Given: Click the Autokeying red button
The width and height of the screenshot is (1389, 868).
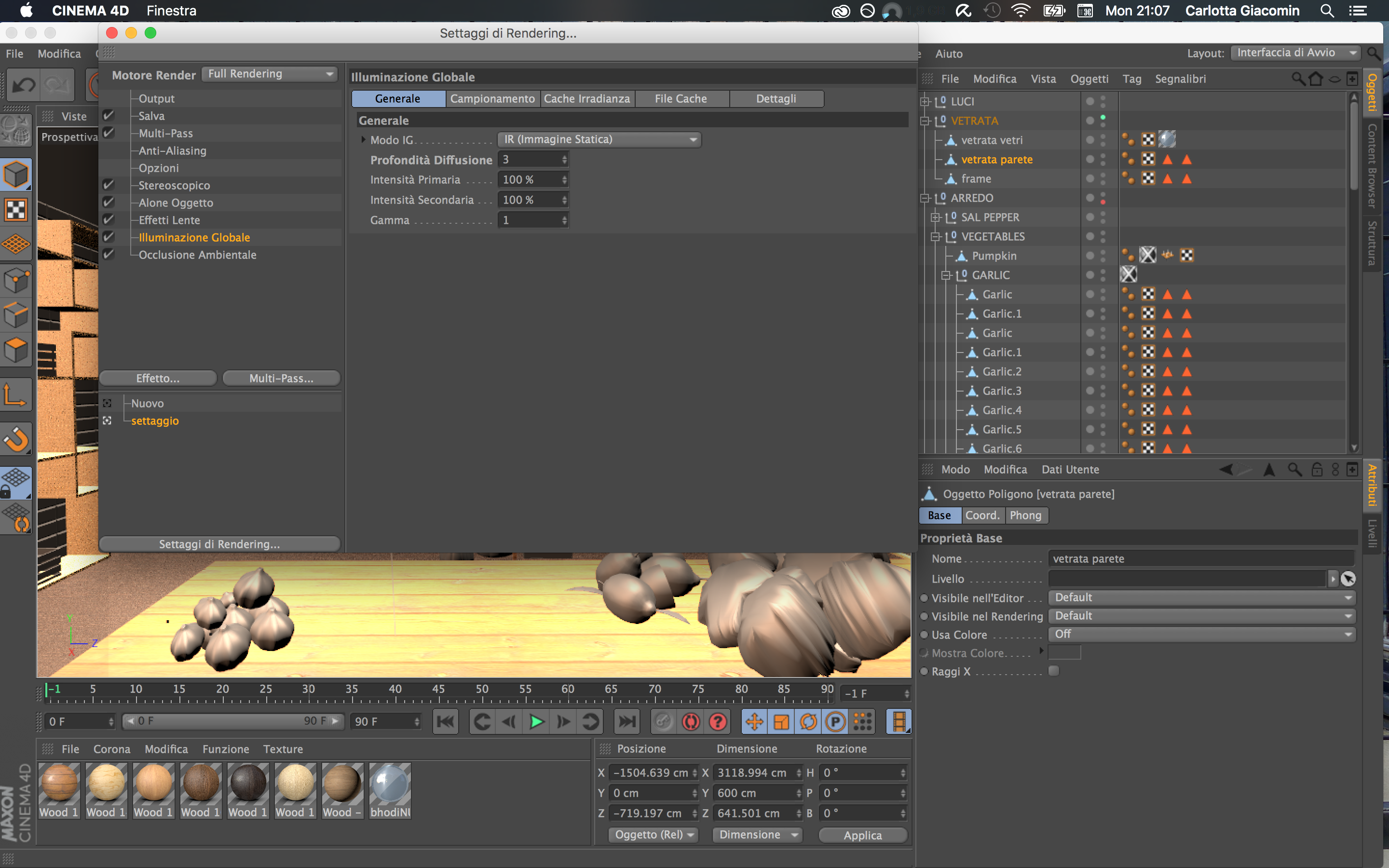Looking at the screenshot, I should pyautogui.click(x=691, y=721).
